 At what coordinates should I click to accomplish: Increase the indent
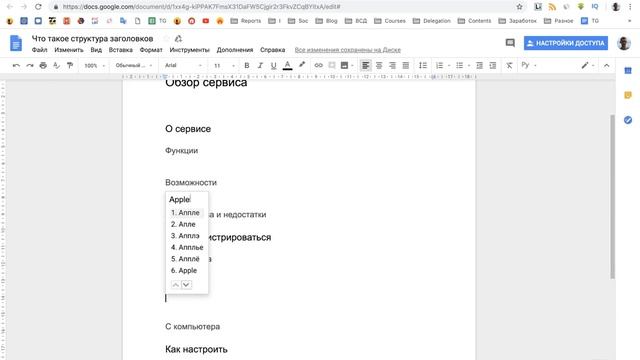493,65
